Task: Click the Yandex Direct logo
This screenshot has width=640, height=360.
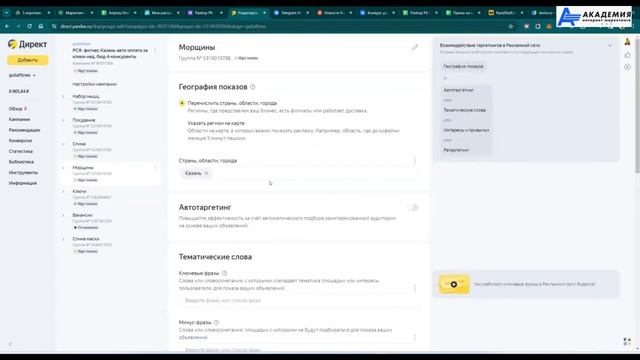Action: click(x=27, y=44)
